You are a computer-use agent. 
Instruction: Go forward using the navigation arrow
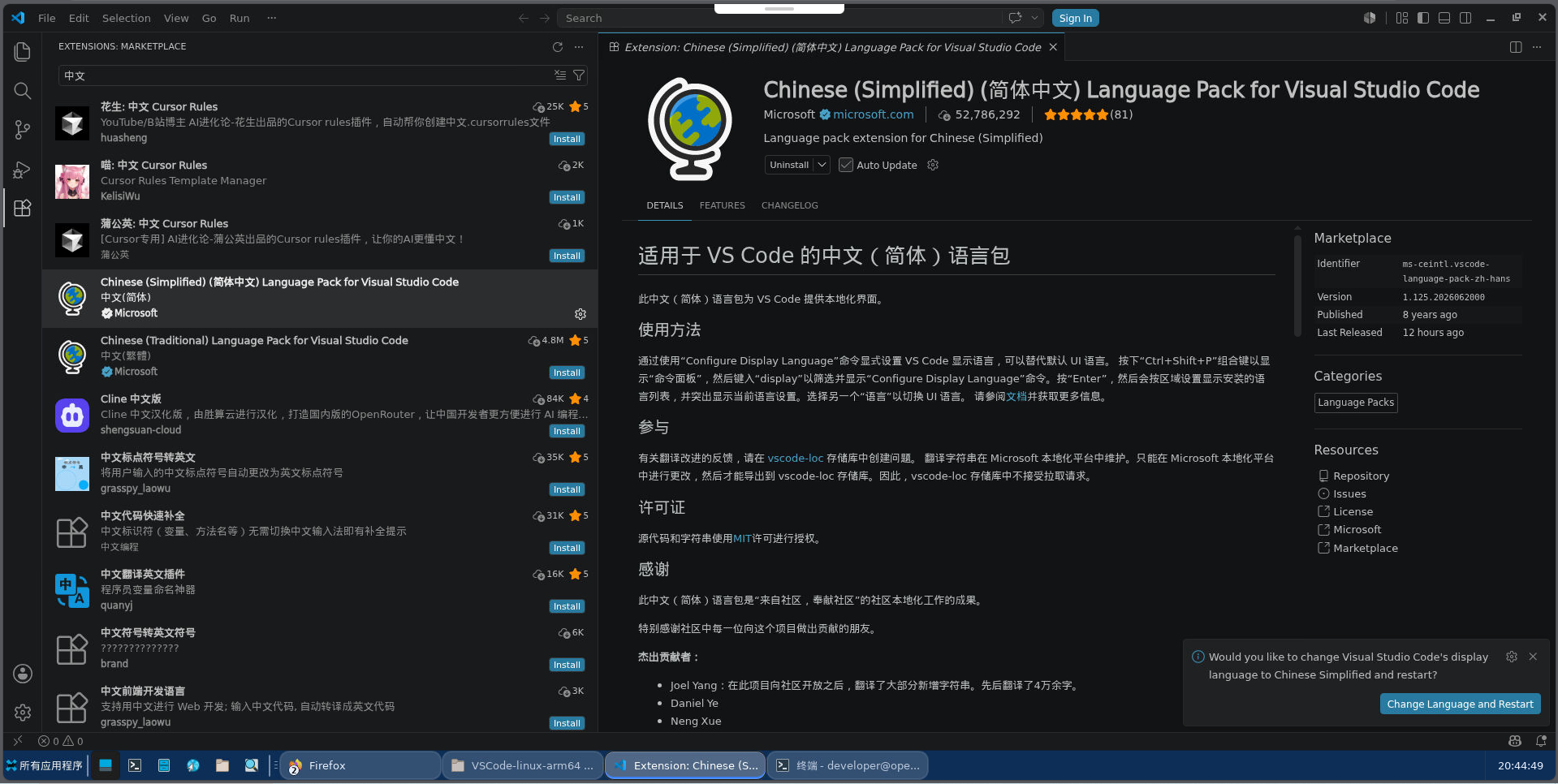coord(545,18)
